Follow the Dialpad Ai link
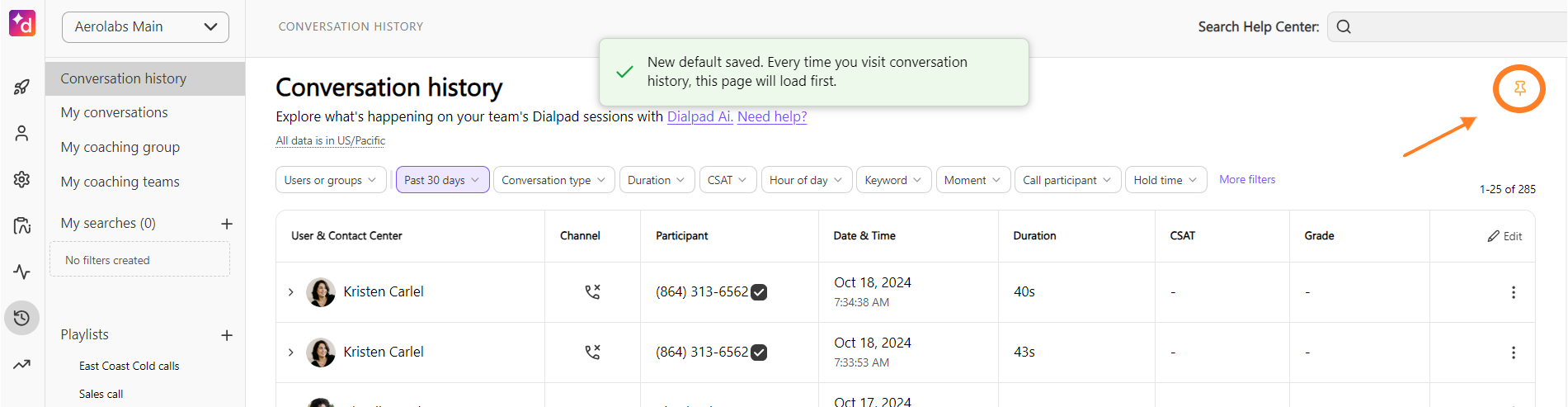The height and width of the screenshot is (407, 1568). [699, 116]
